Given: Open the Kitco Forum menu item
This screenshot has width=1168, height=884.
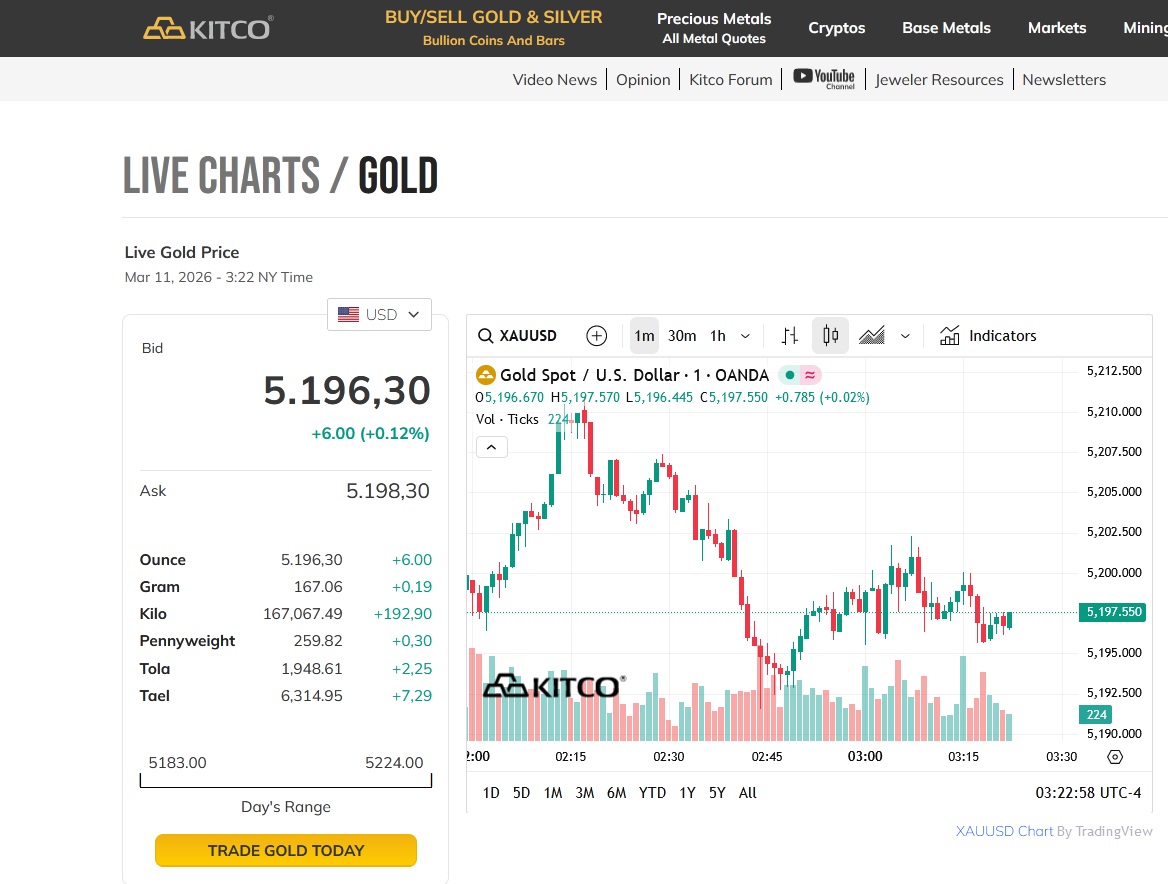Looking at the screenshot, I should tap(730, 79).
